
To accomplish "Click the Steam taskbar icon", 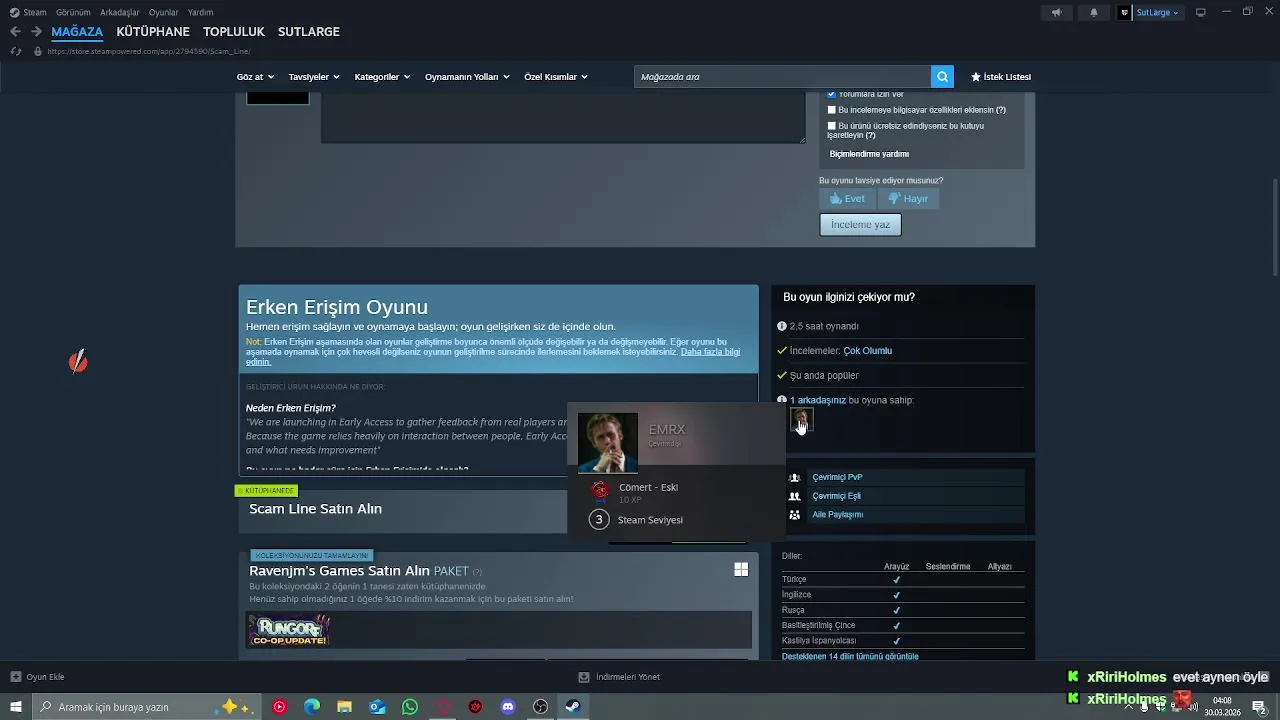I will (573, 707).
